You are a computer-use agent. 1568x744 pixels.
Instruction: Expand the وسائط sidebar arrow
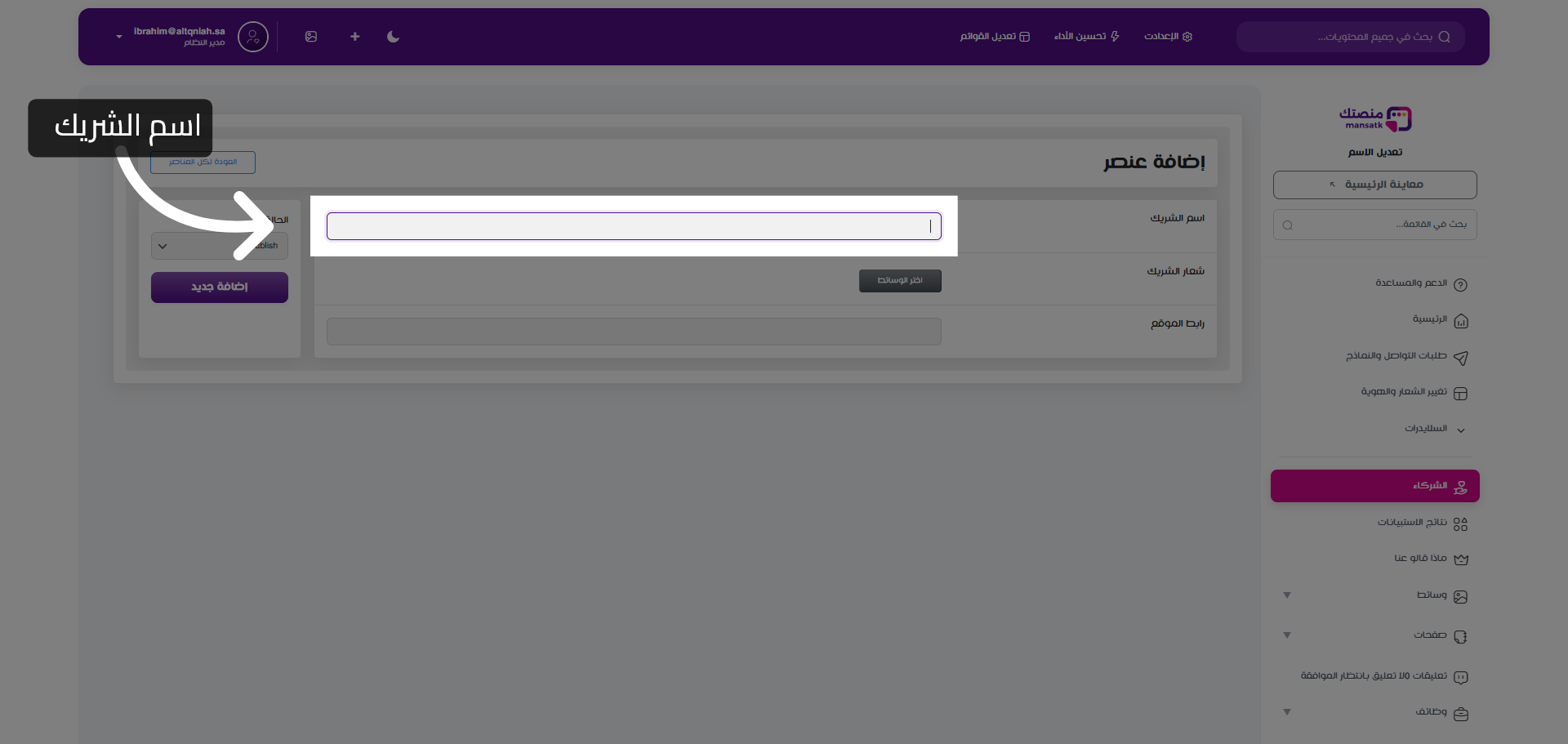(1287, 595)
